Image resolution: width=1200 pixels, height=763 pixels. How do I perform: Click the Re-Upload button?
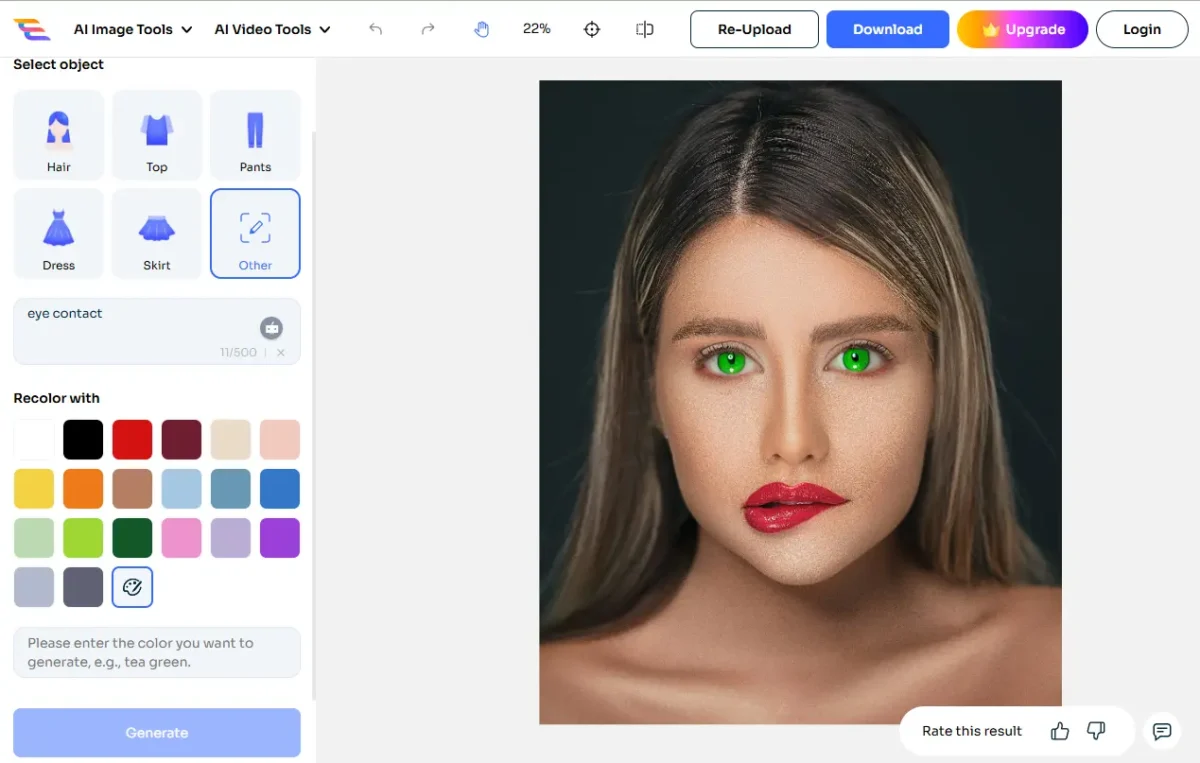pyautogui.click(x=754, y=29)
